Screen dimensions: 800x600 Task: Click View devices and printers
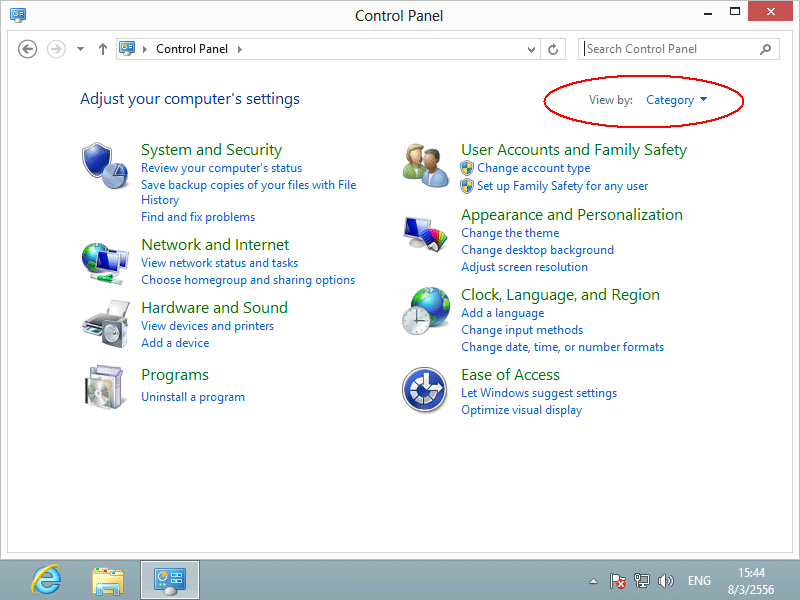coord(207,326)
